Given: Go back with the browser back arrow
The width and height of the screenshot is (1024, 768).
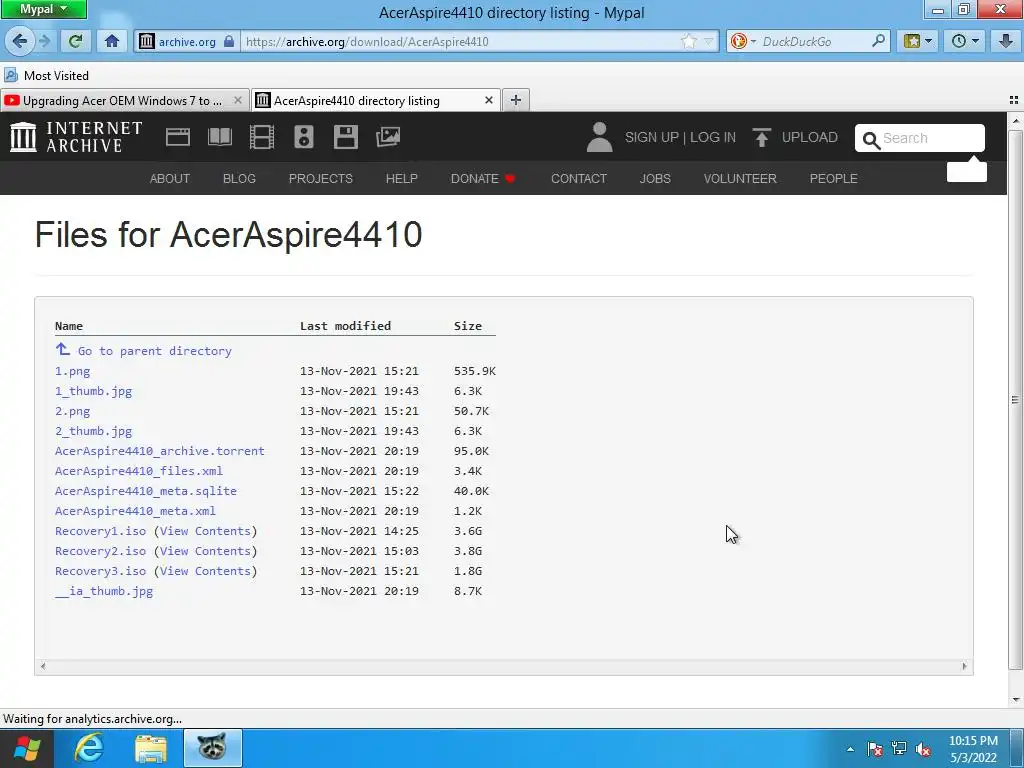Looking at the screenshot, I should tap(20, 41).
